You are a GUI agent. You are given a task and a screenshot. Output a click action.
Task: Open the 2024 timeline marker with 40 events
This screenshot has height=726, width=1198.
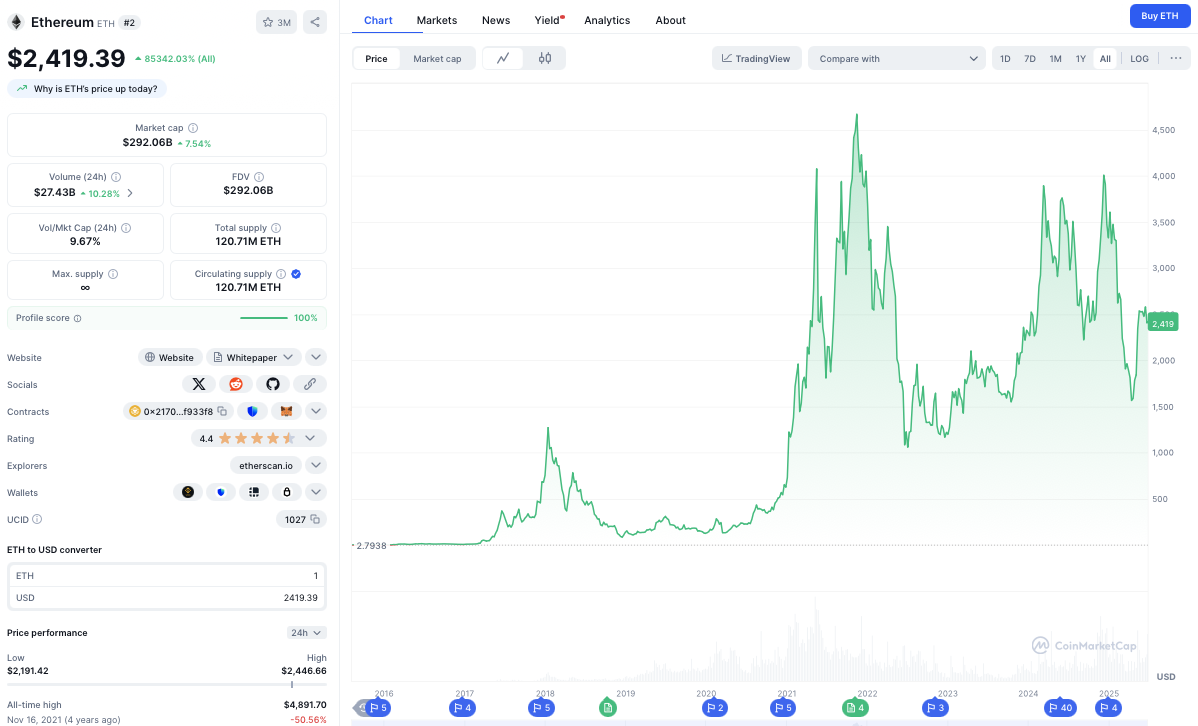1060,708
